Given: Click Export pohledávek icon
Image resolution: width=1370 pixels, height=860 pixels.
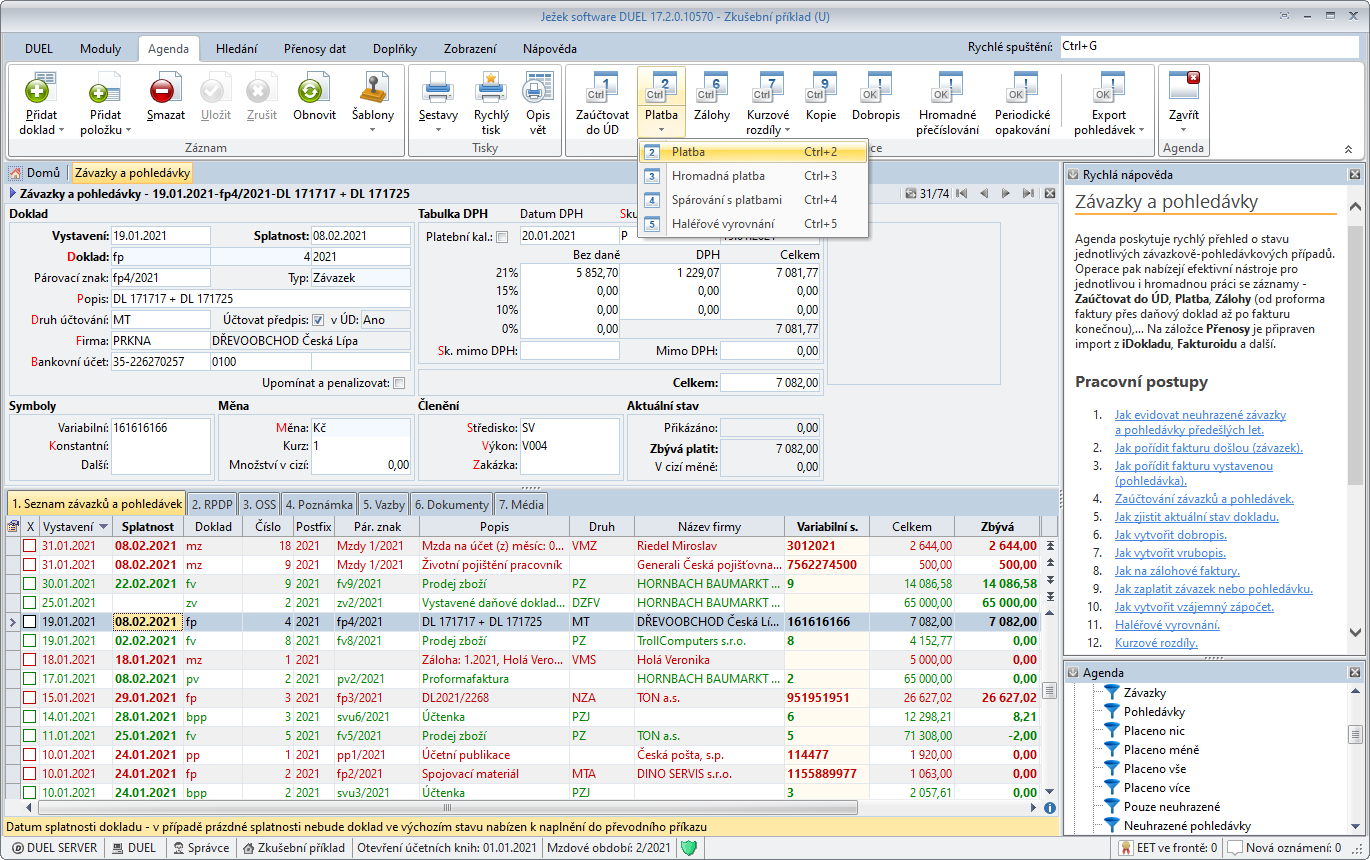Looking at the screenshot, I should coord(1109,89).
